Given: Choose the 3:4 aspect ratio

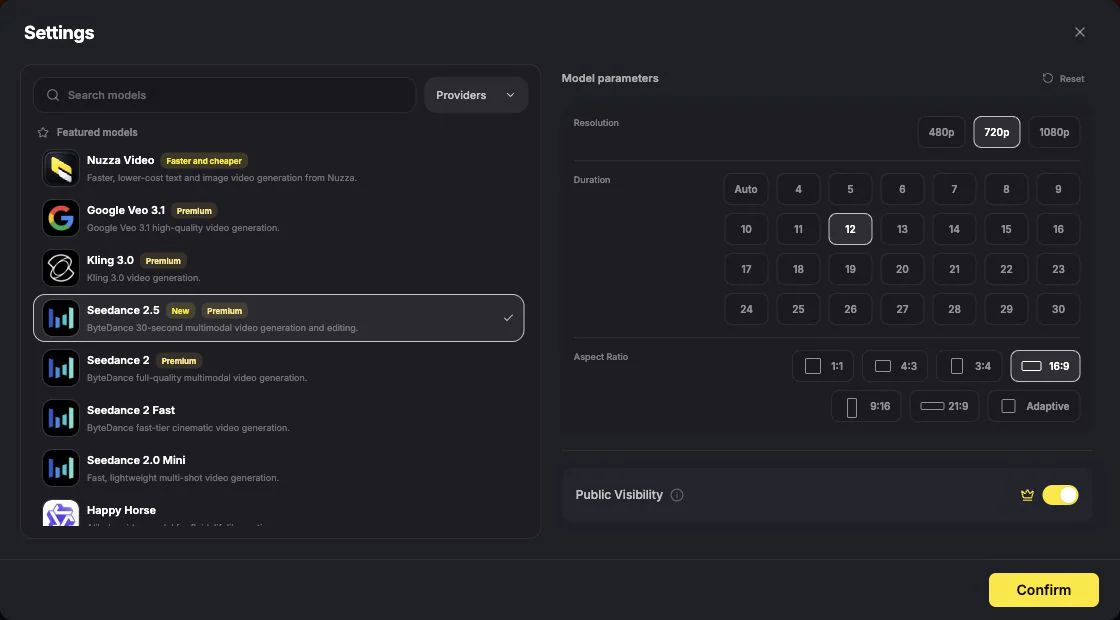Looking at the screenshot, I should (969, 366).
